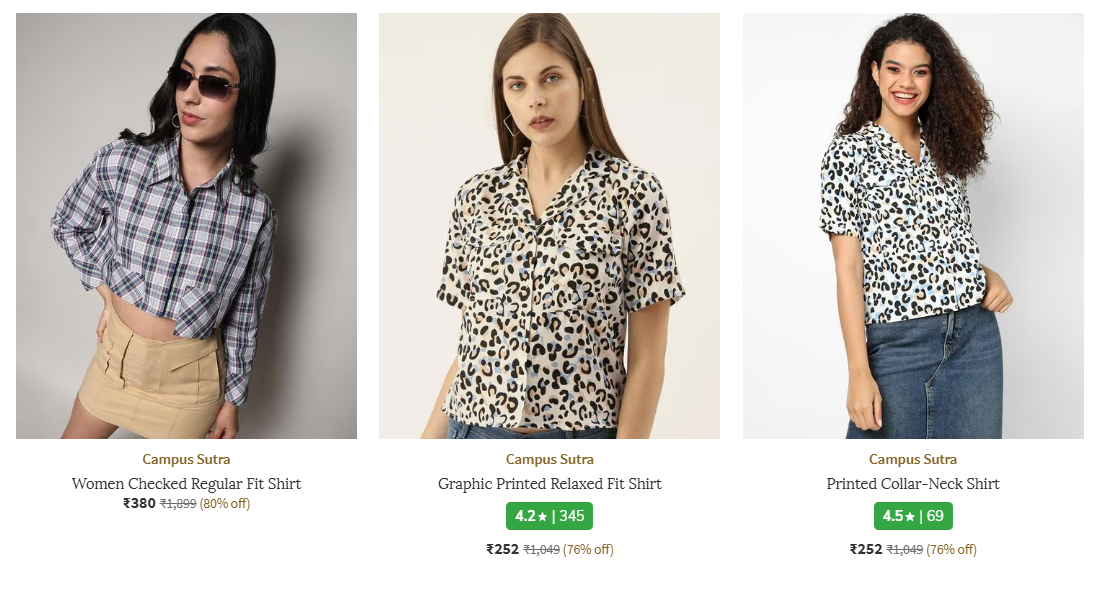Click the 4.2 star rating badge
Image resolution: width=1095 pixels, height=592 pixels.
tap(549, 516)
